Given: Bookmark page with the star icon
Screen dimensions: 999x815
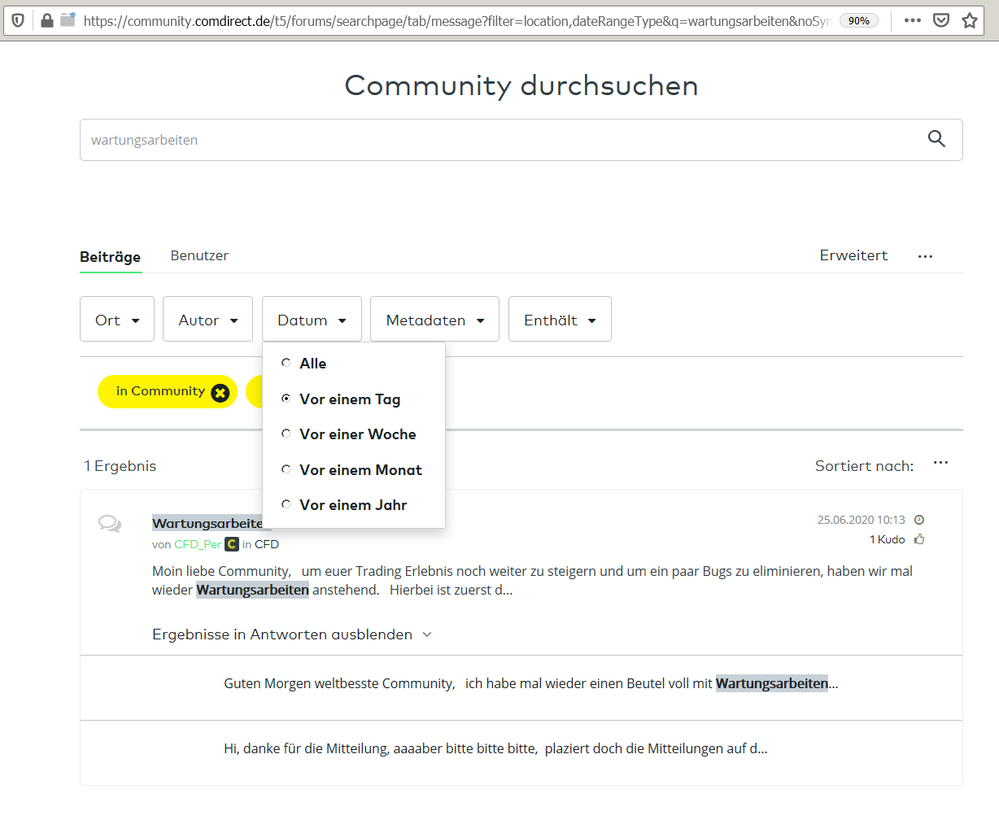Looking at the screenshot, I should point(969,20).
